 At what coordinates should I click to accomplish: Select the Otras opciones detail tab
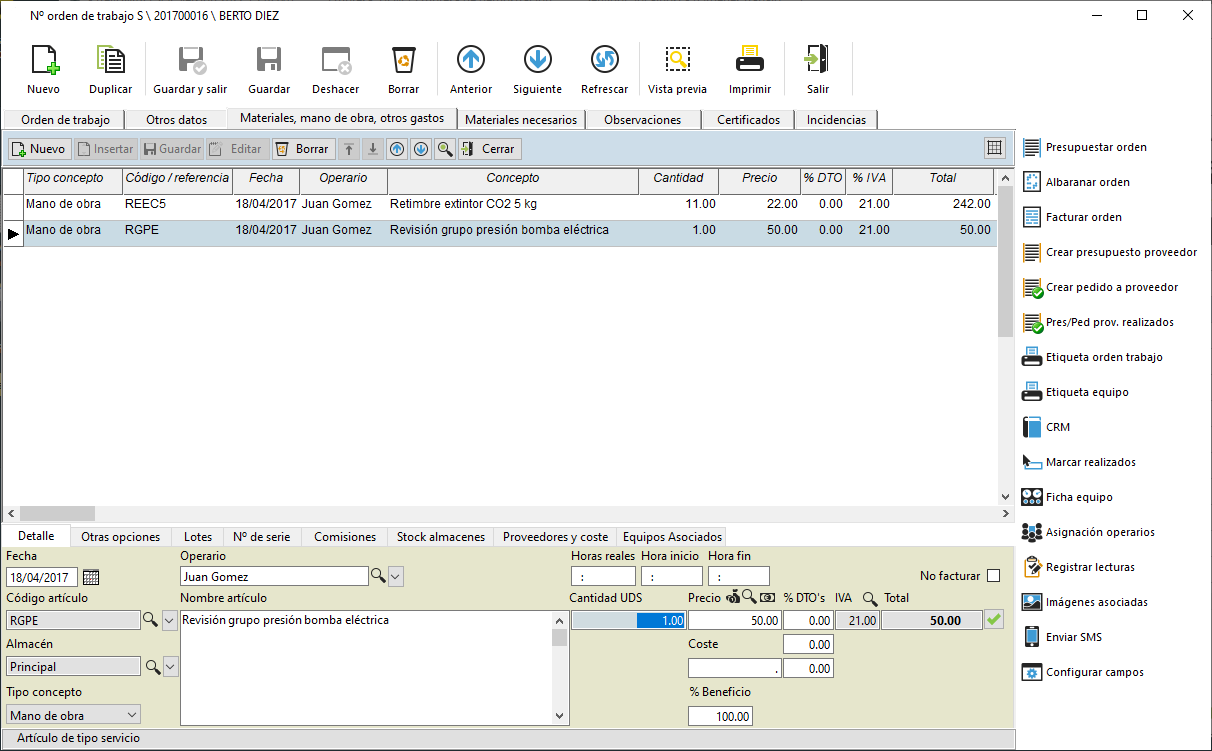[120, 537]
